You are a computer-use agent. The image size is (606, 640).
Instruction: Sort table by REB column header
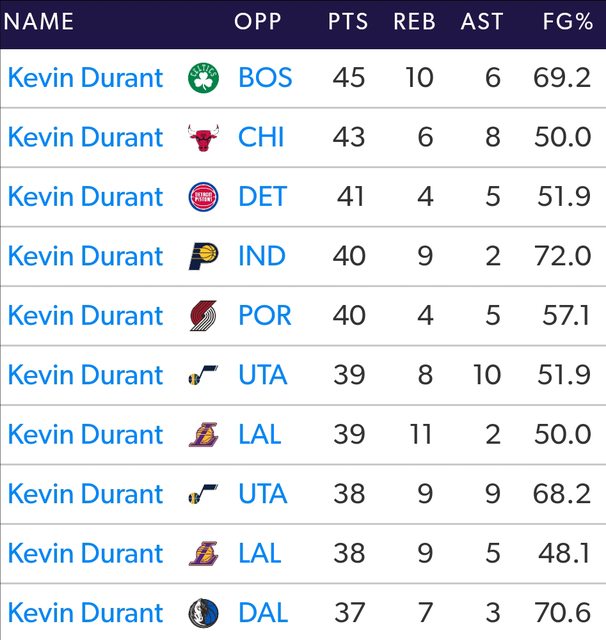click(x=413, y=21)
